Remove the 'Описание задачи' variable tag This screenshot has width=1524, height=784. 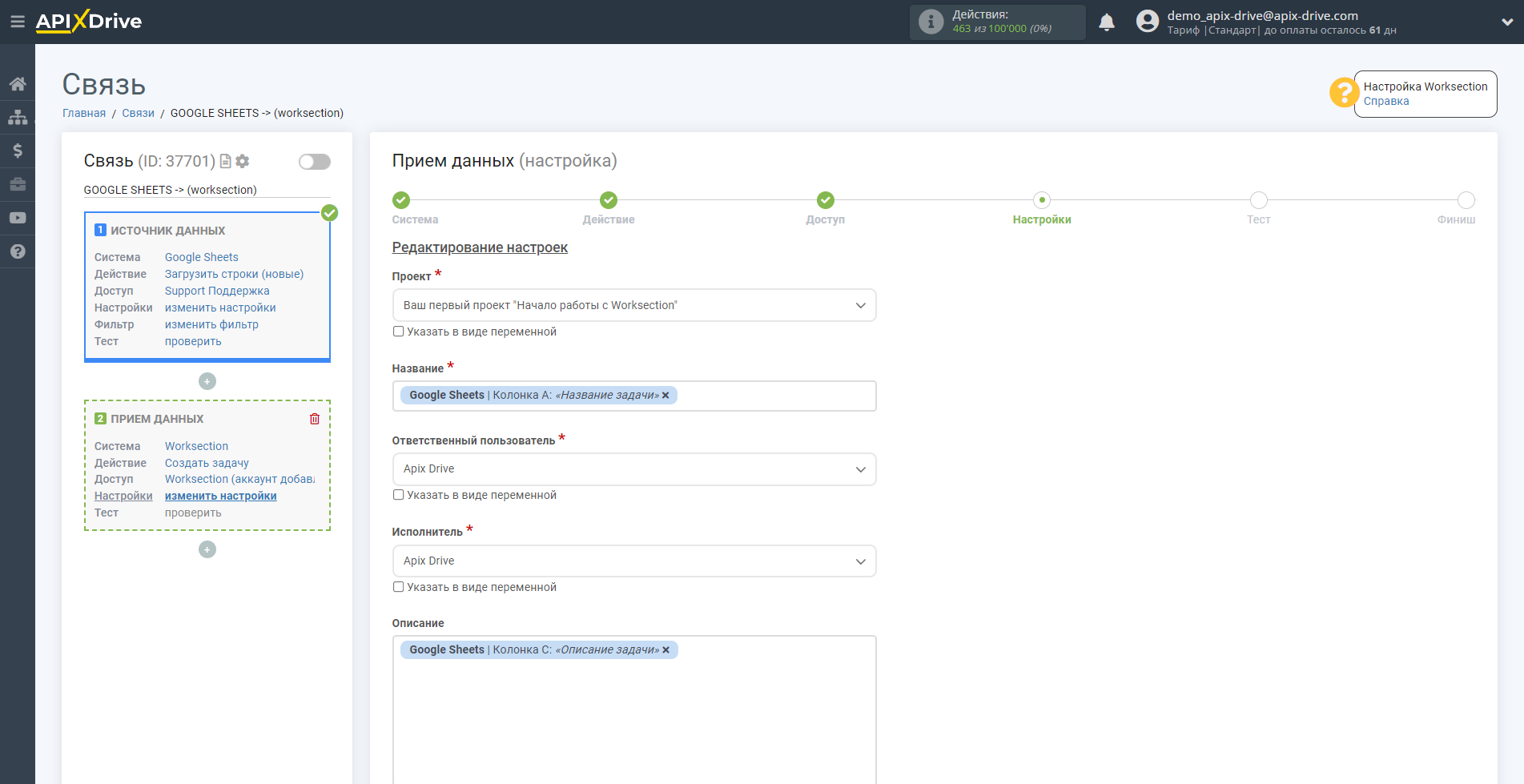pyautogui.click(x=665, y=650)
